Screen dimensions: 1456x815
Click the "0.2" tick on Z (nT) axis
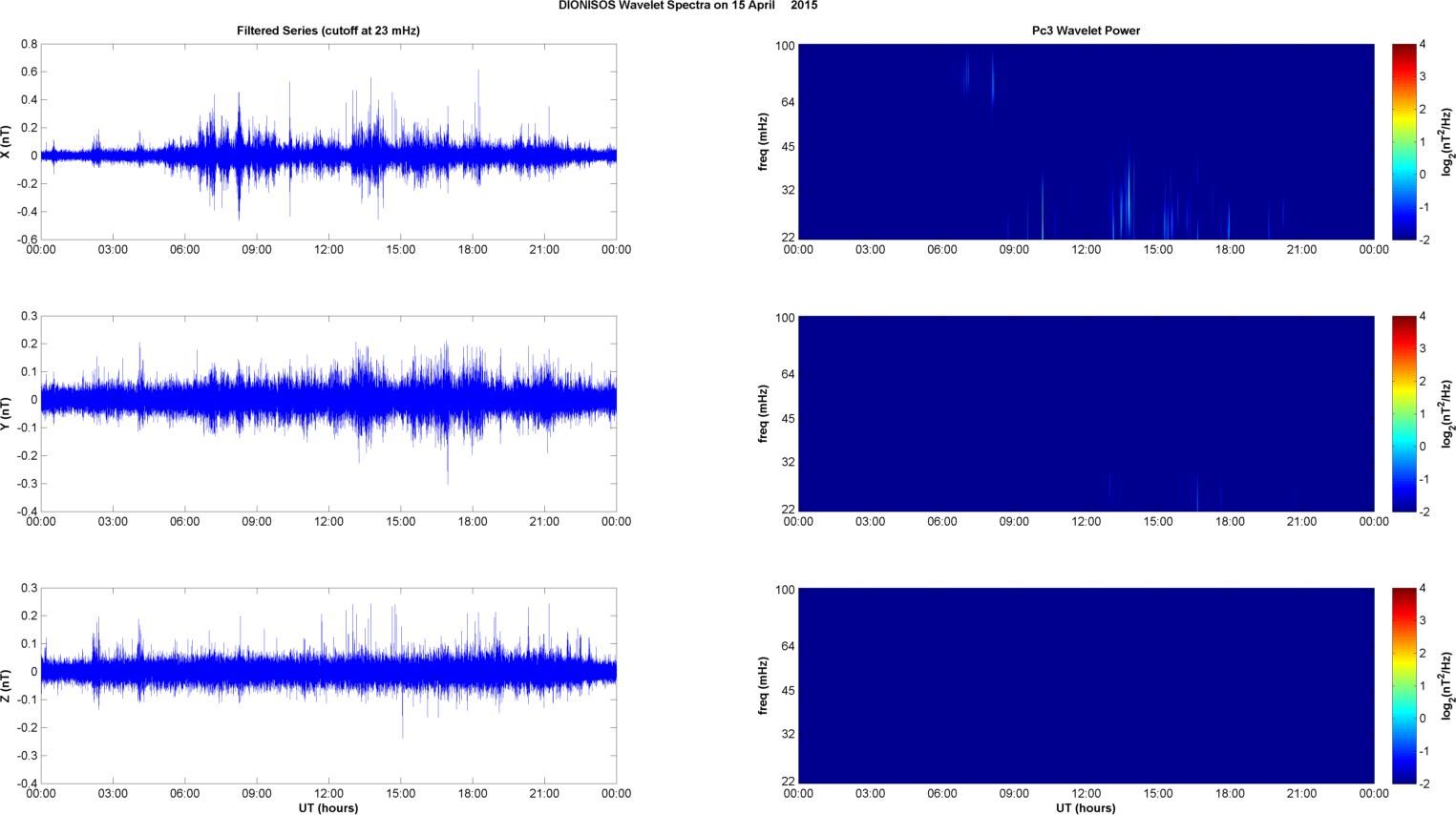point(29,616)
